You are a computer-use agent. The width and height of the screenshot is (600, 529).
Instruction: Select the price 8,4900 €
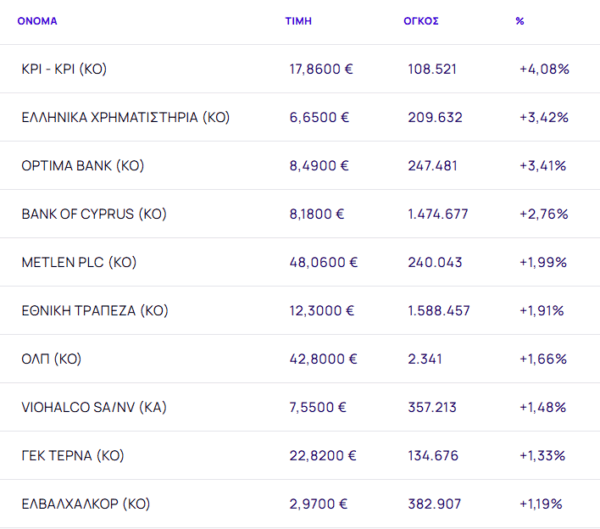point(319,166)
